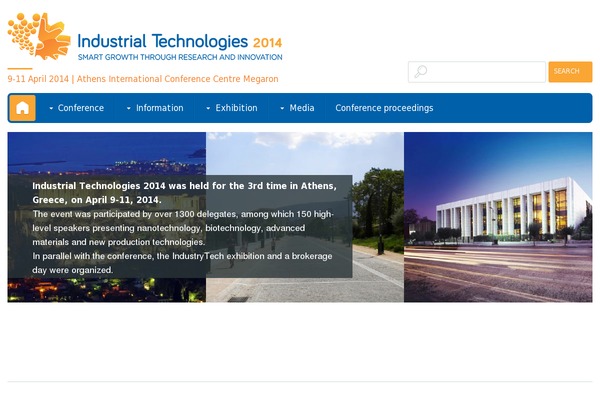Expand the Information dropdown arrow
This screenshot has width=600, height=400.
pyautogui.click(x=129, y=108)
